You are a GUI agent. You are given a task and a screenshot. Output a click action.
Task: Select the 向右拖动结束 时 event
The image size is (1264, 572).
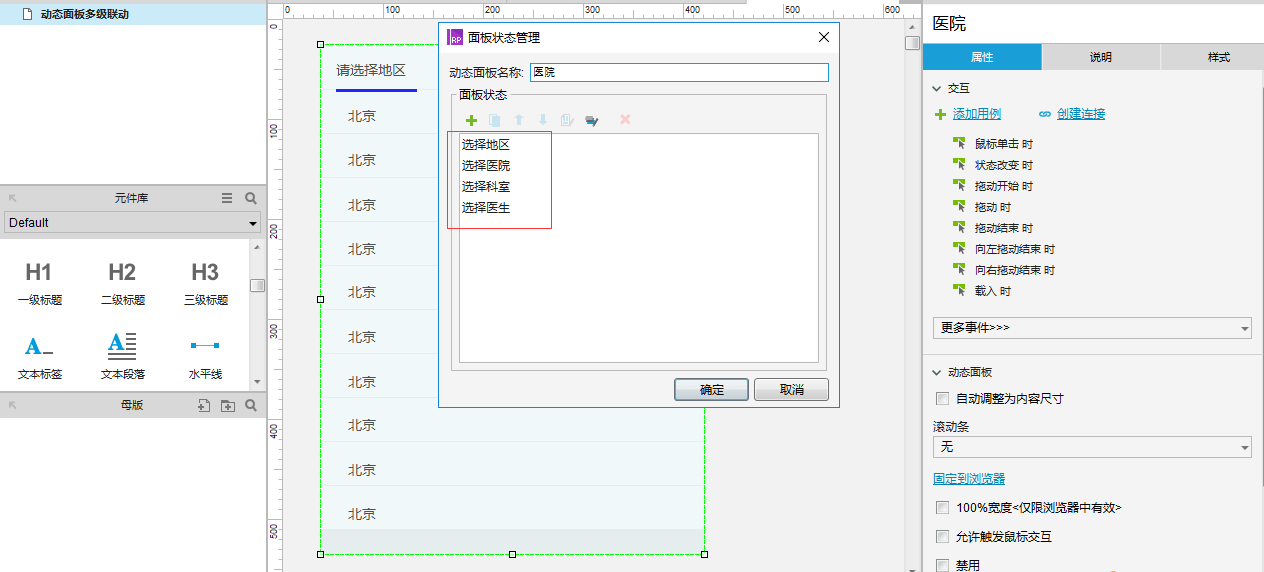coord(1015,270)
